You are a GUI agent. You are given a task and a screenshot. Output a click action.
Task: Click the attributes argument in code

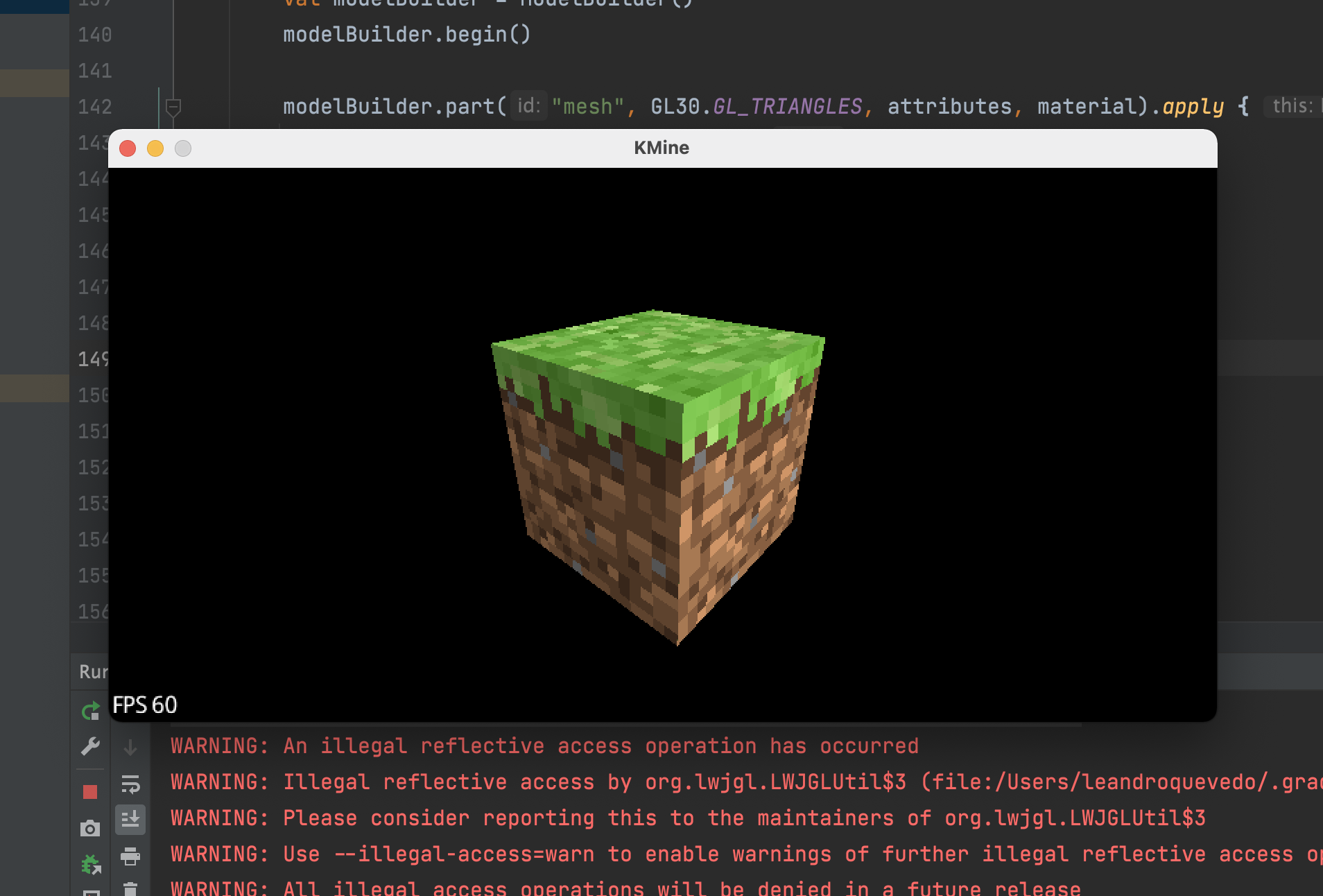[x=949, y=106]
